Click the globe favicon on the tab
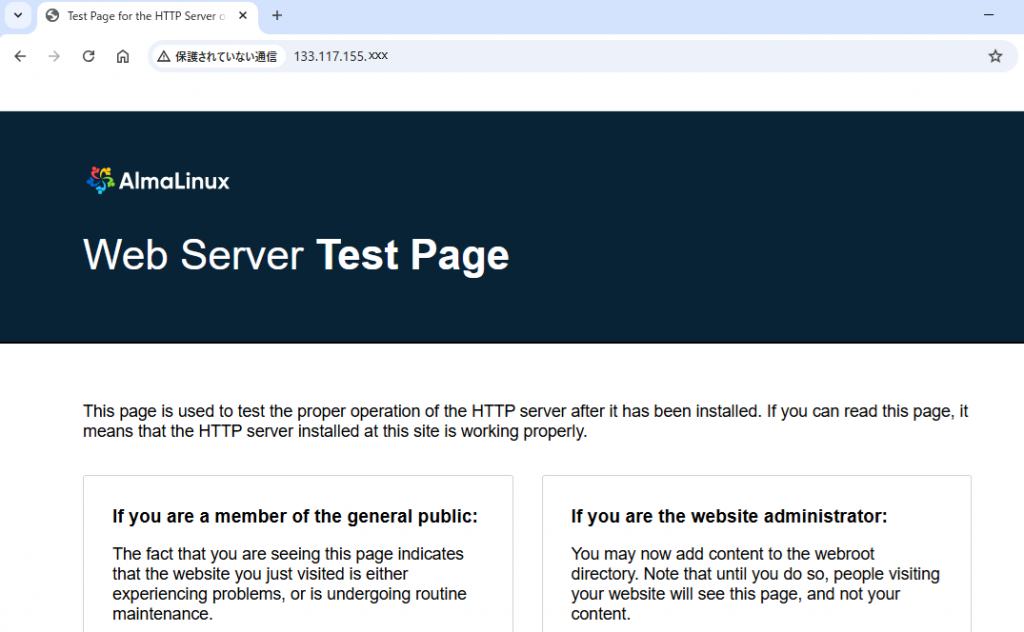 (53, 16)
